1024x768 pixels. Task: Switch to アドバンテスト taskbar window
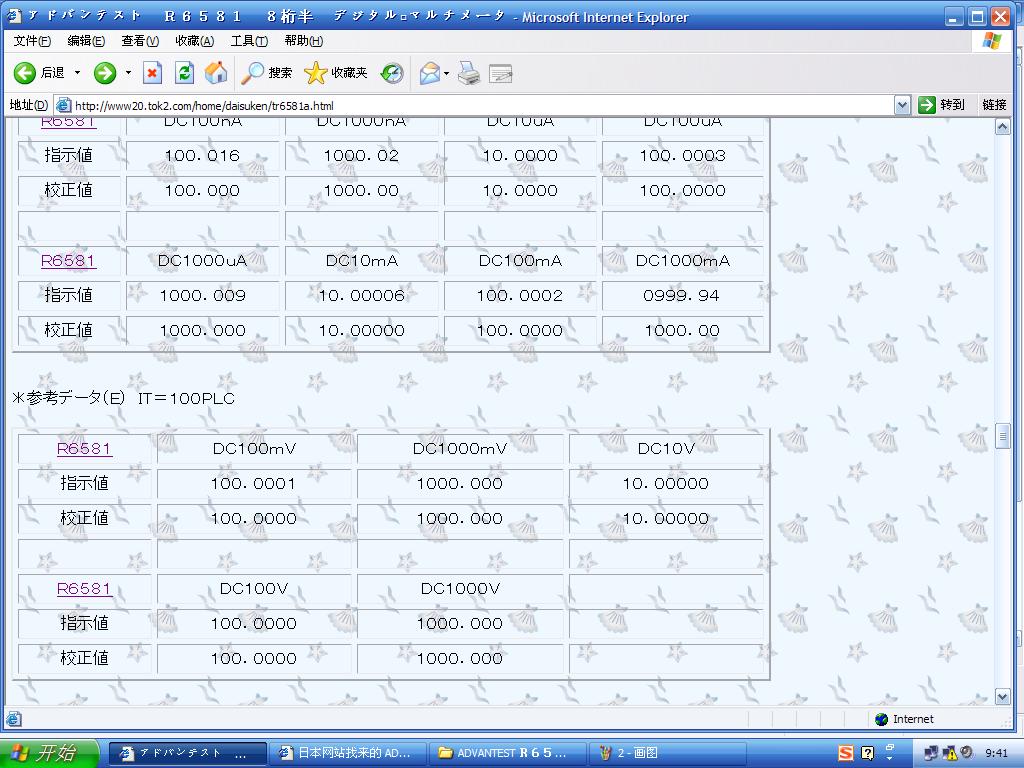(x=187, y=753)
